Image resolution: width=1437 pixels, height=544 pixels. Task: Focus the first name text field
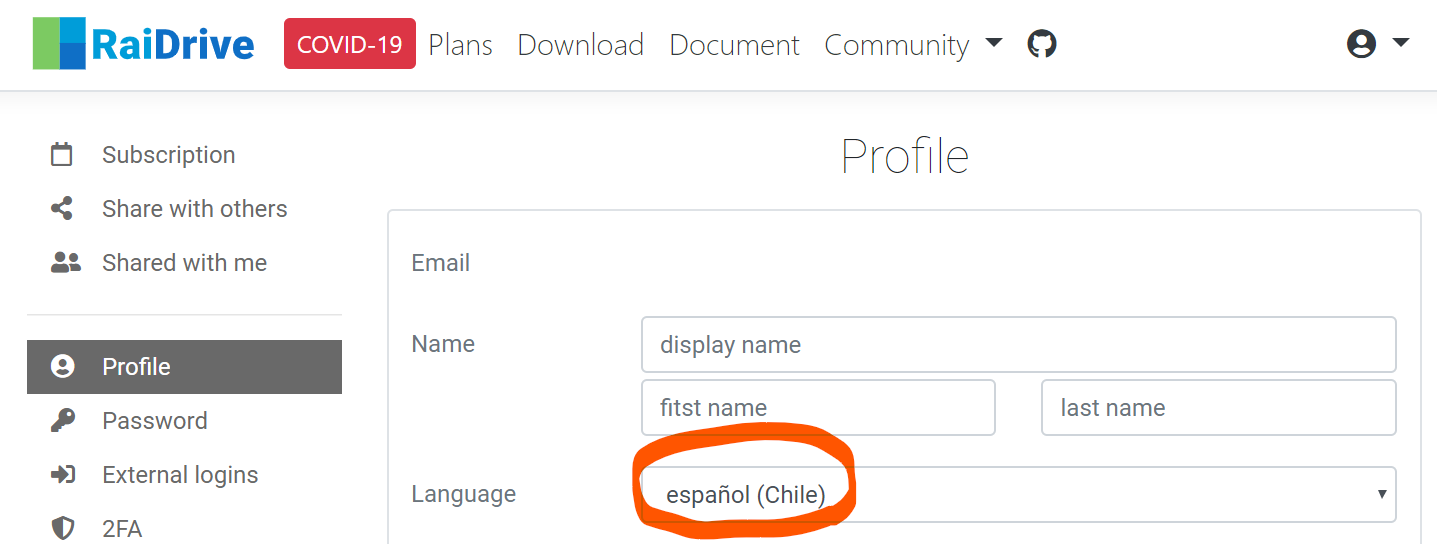point(818,408)
